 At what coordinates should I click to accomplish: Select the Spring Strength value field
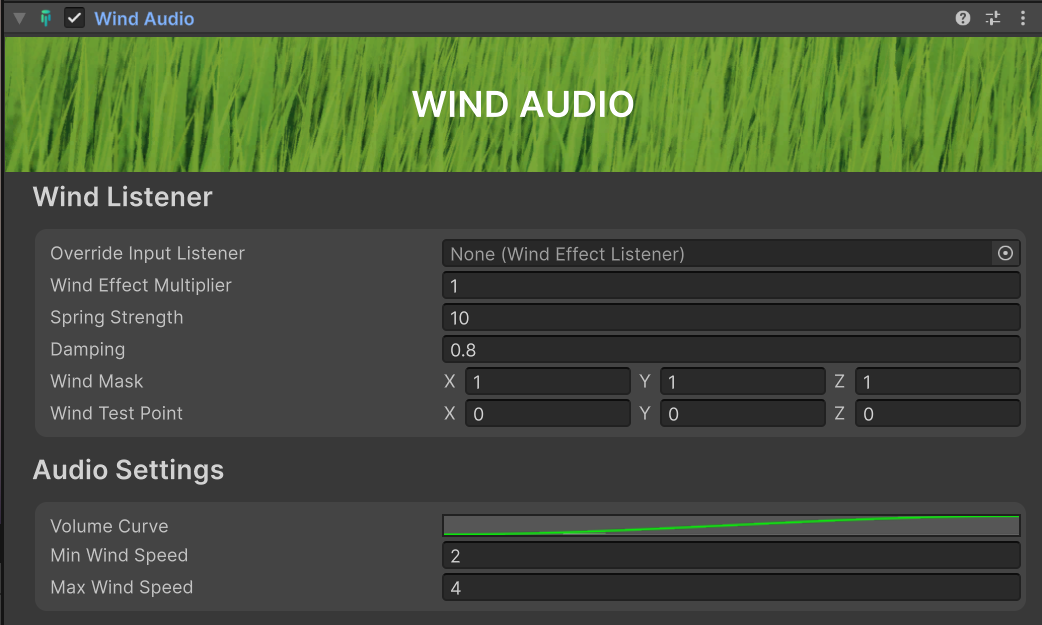coord(730,318)
